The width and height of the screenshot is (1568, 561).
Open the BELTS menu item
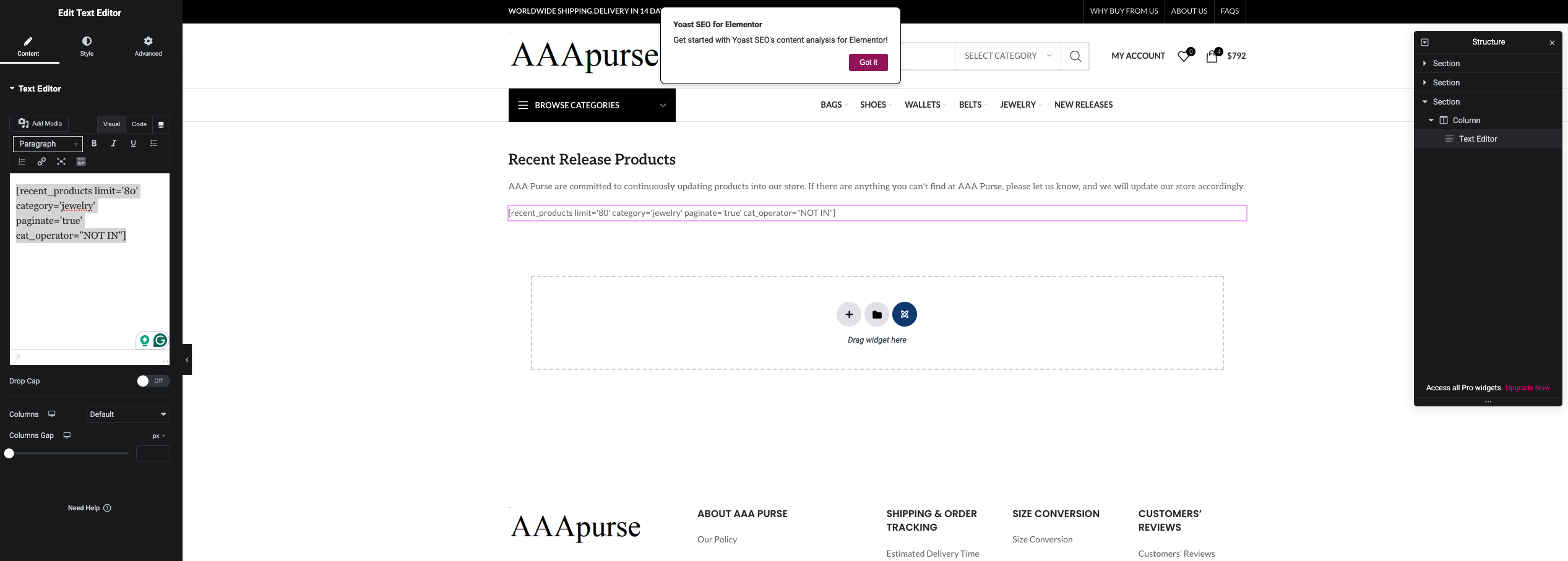[x=970, y=105]
